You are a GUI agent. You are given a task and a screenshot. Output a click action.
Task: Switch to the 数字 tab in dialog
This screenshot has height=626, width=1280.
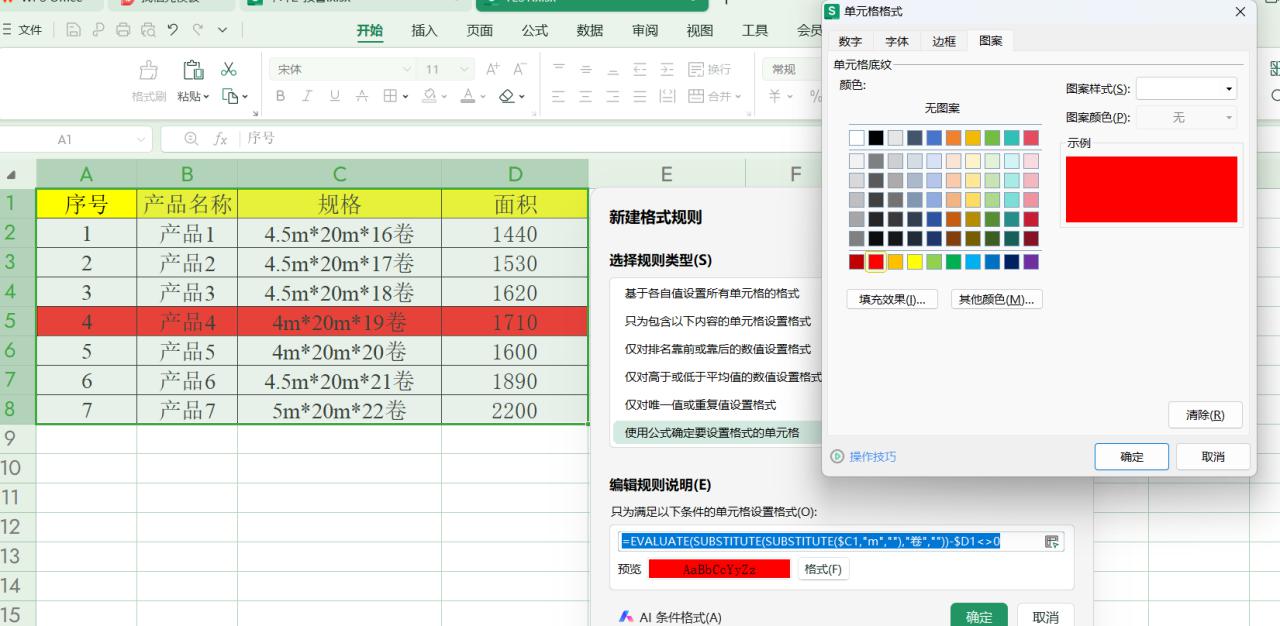(x=850, y=41)
